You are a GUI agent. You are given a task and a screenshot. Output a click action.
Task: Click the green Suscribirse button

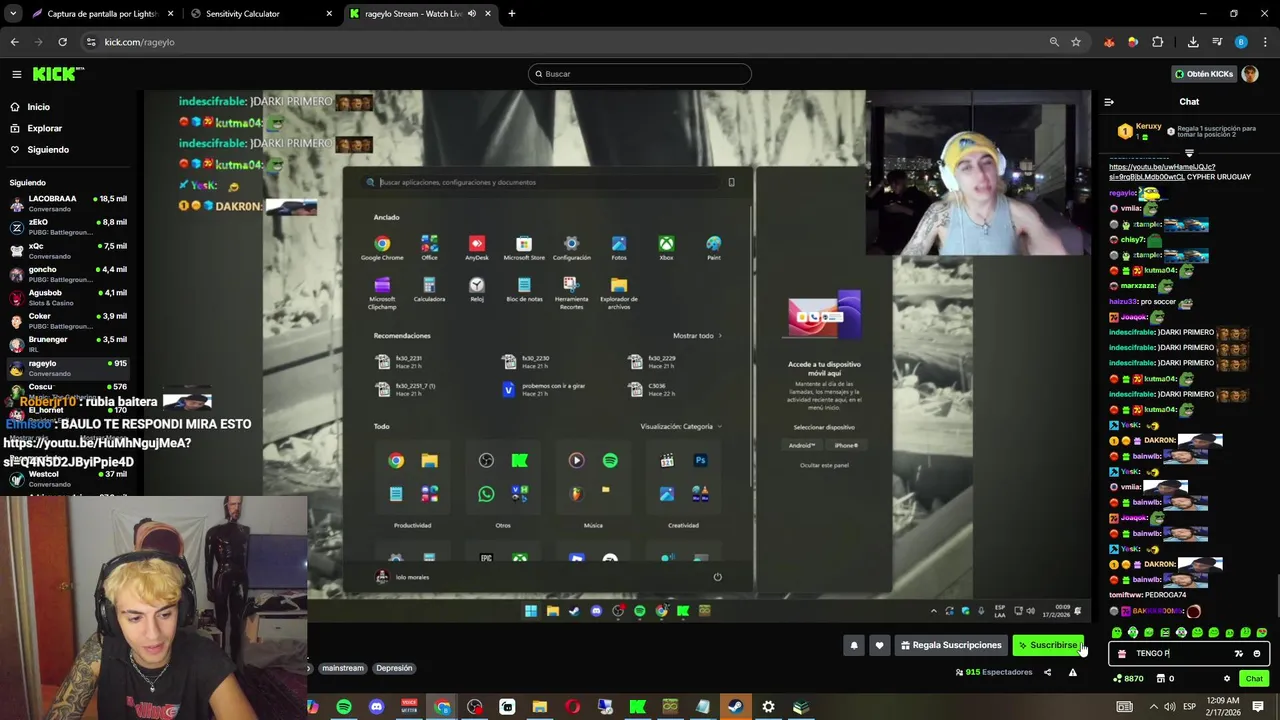pos(1048,646)
